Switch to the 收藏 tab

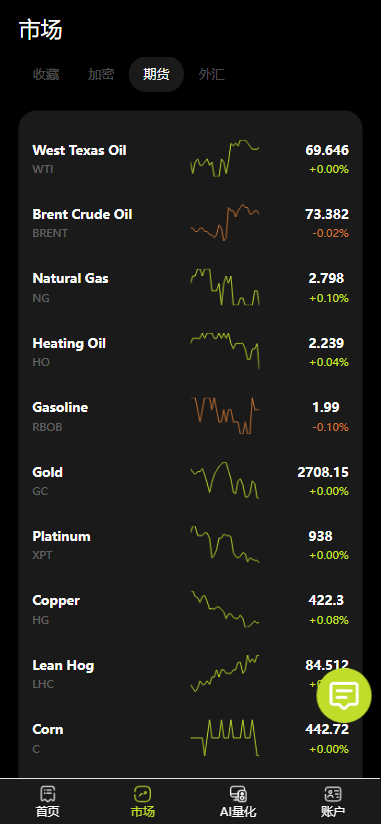[46, 75]
